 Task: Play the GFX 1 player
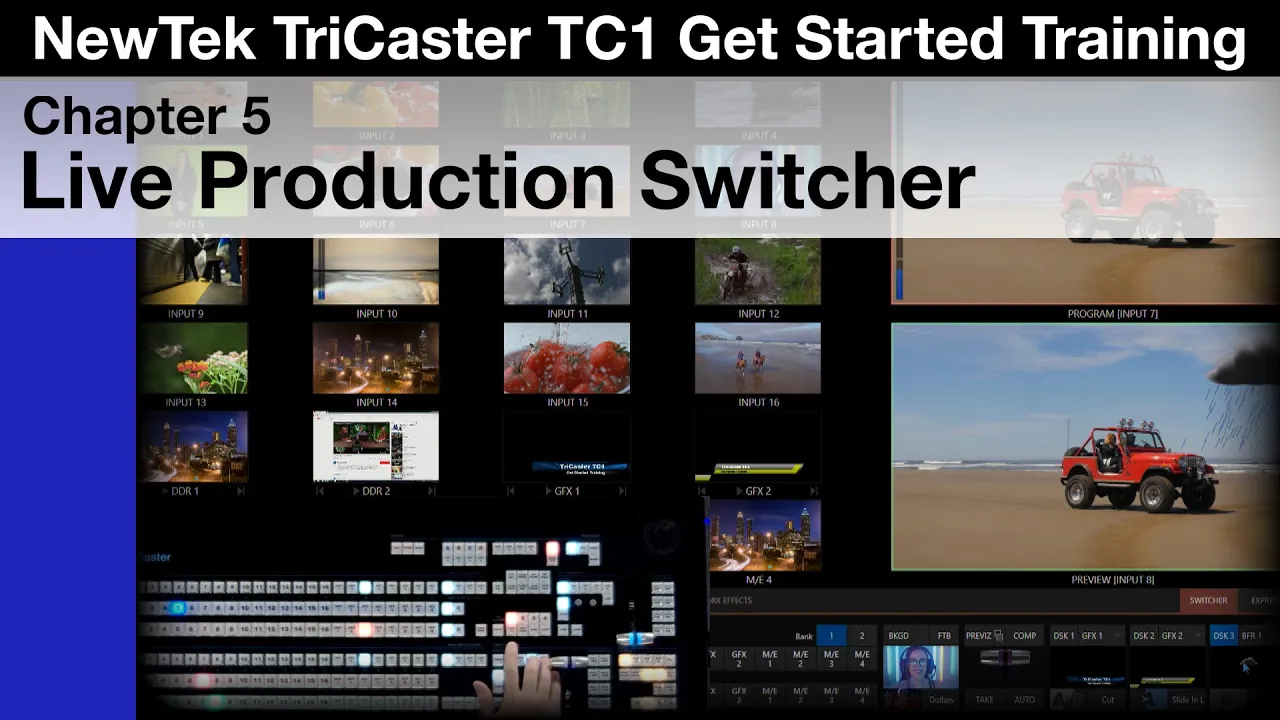click(x=547, y=491)
